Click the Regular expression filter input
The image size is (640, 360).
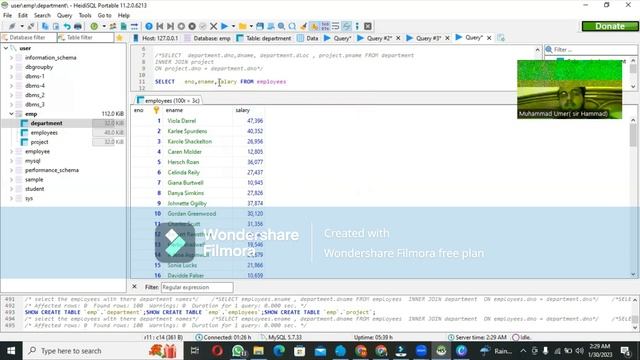tap(197, 287)
